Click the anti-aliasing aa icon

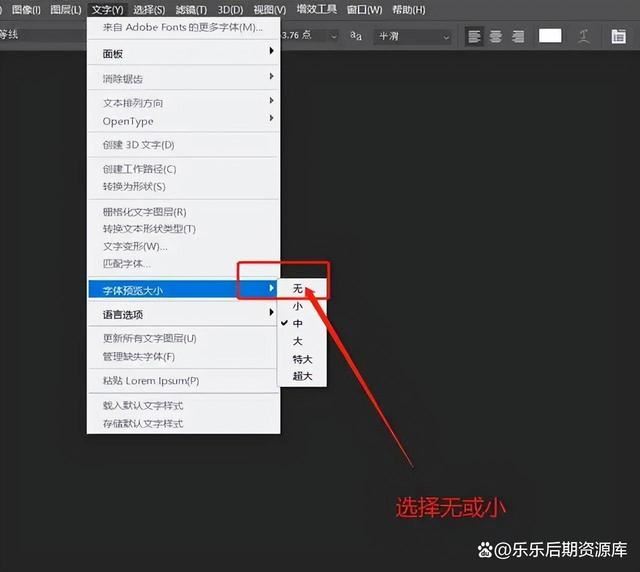356,36
